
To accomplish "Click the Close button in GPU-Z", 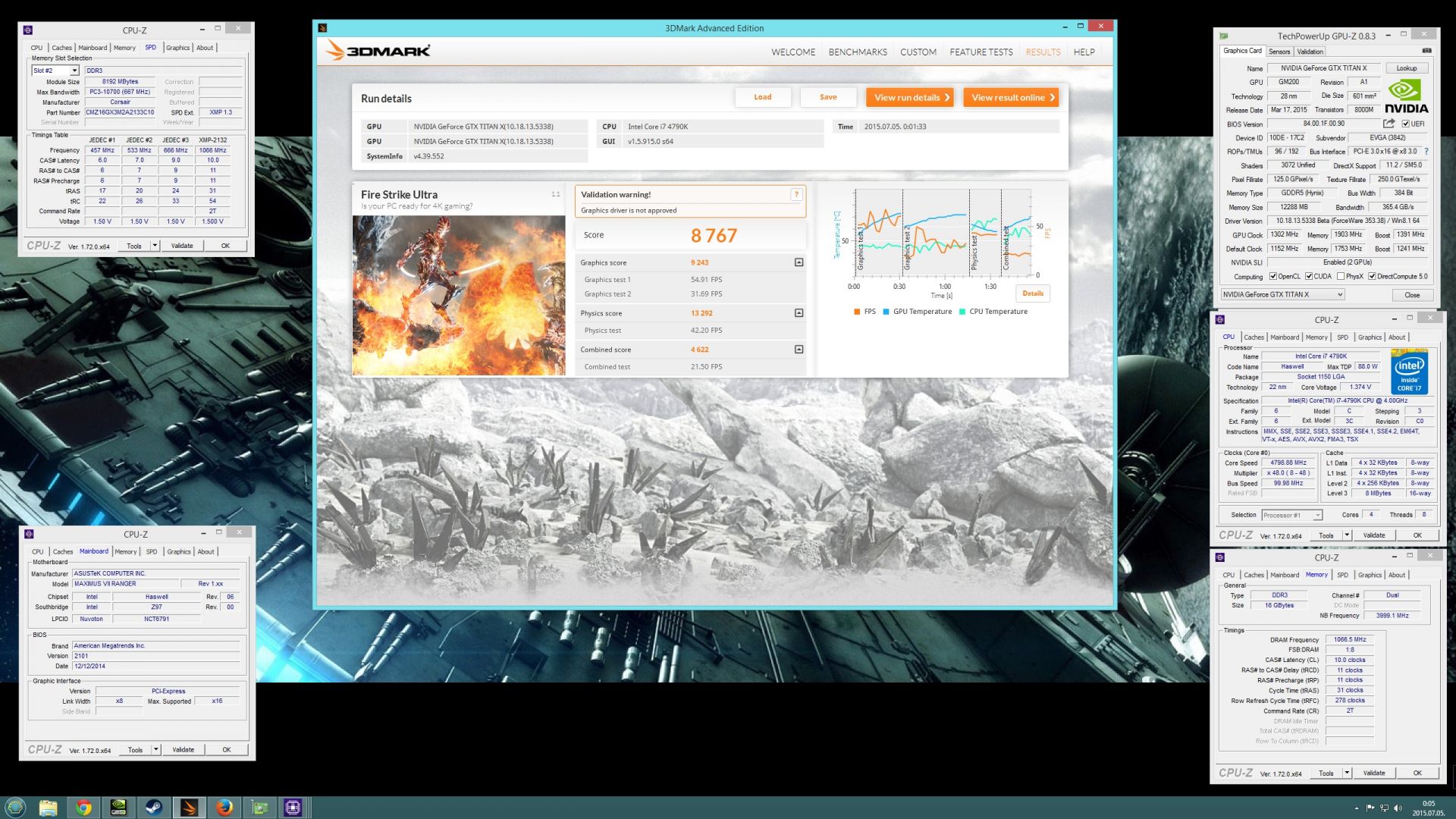I will pos(1412,295).
